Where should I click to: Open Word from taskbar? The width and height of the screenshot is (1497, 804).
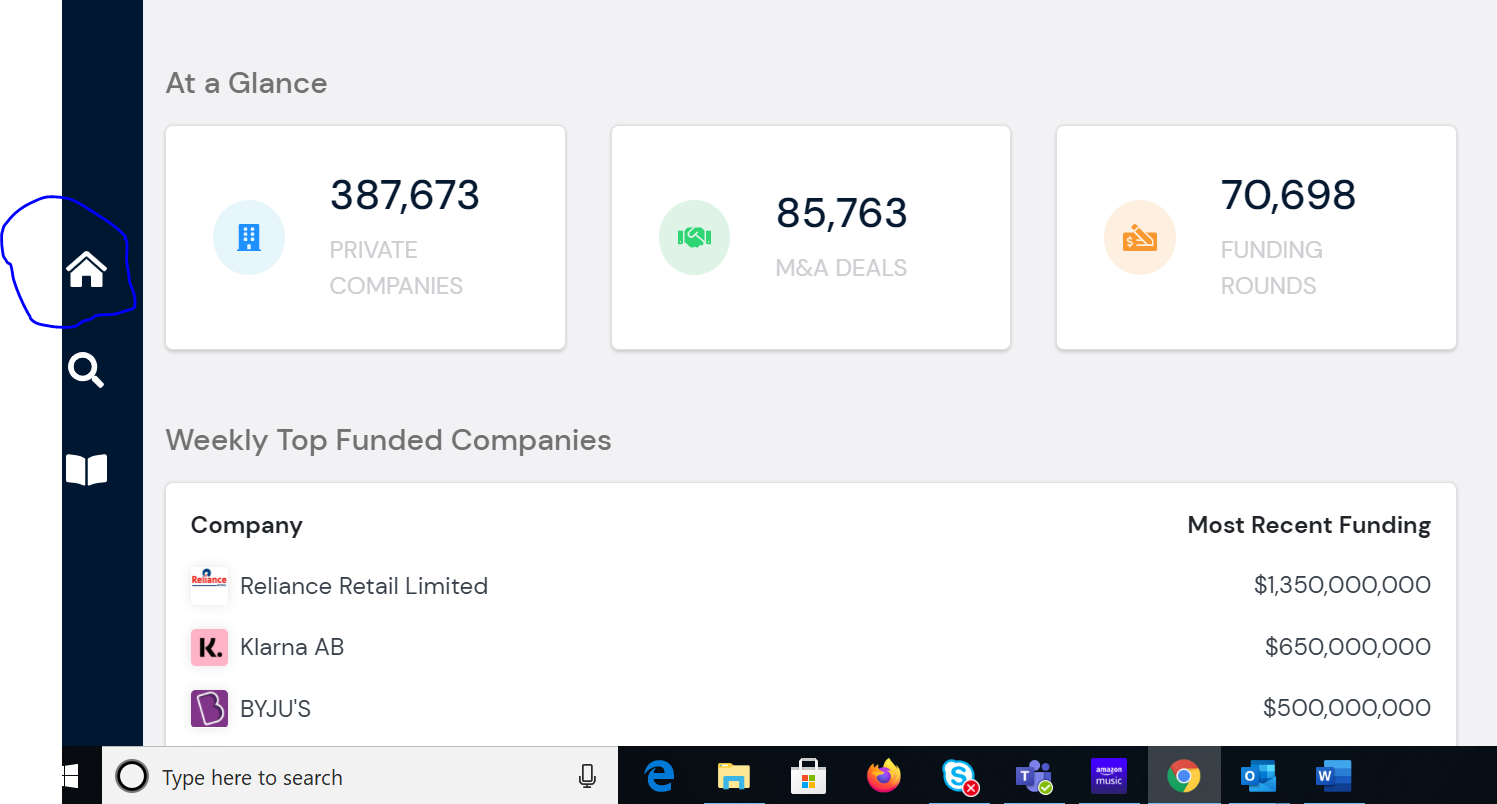(x=1333, y=776)
